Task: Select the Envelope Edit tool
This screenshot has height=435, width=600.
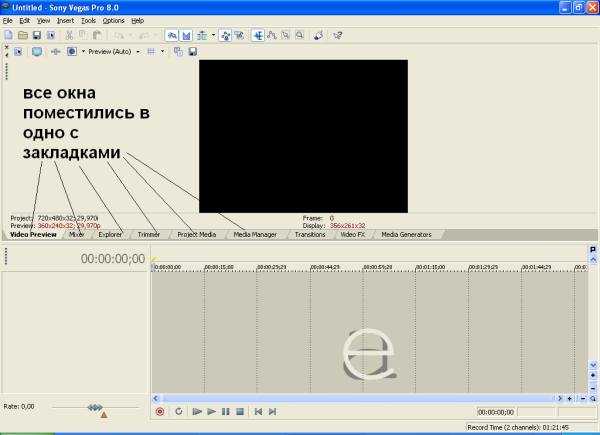Action: (272, 36)
